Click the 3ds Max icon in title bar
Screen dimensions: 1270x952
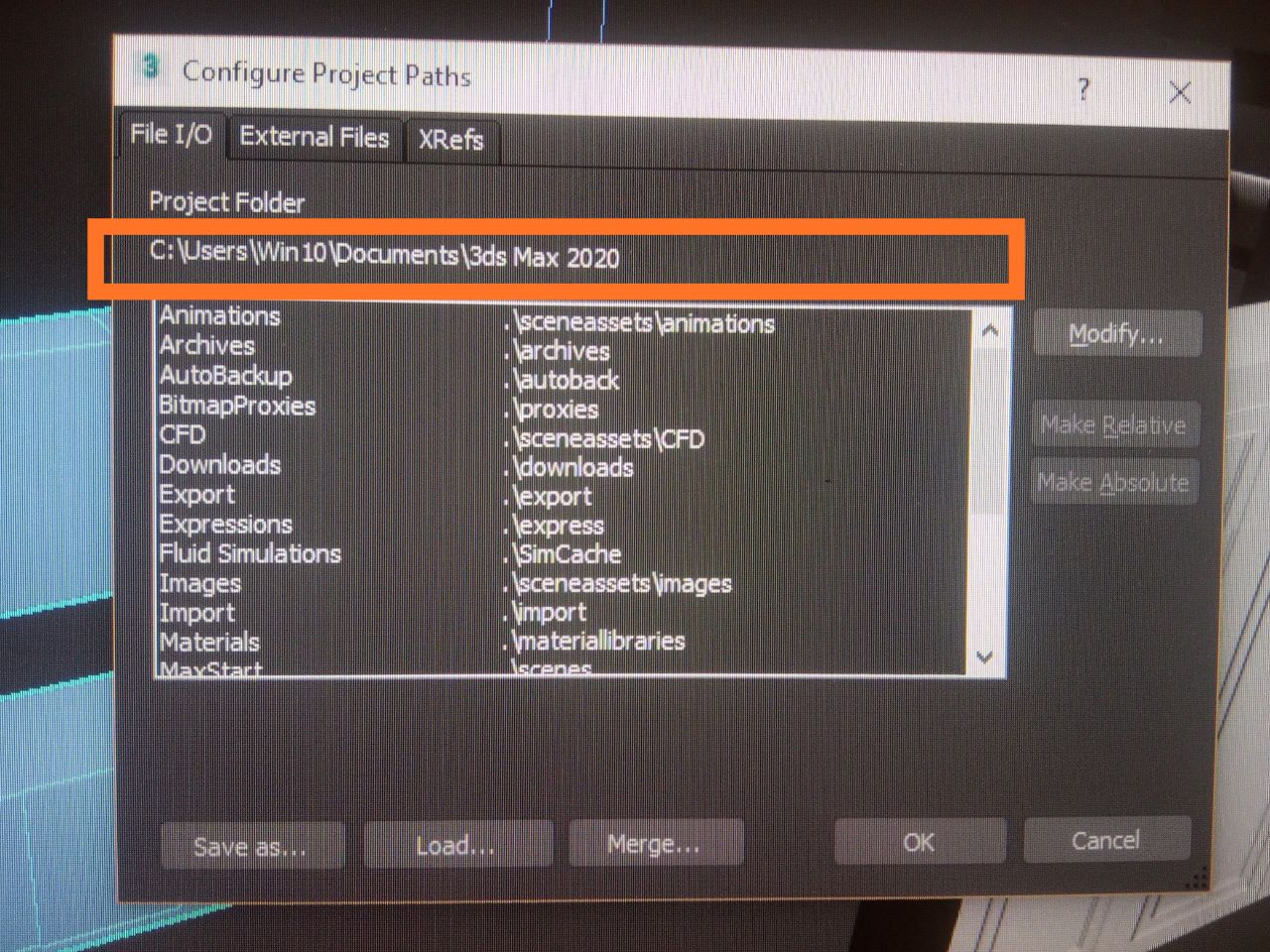pos(150,67)
